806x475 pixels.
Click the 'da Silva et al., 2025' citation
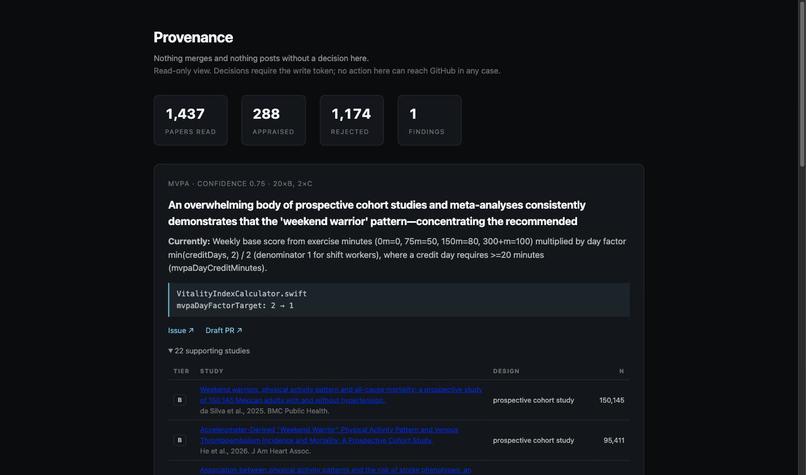(265, 411)
